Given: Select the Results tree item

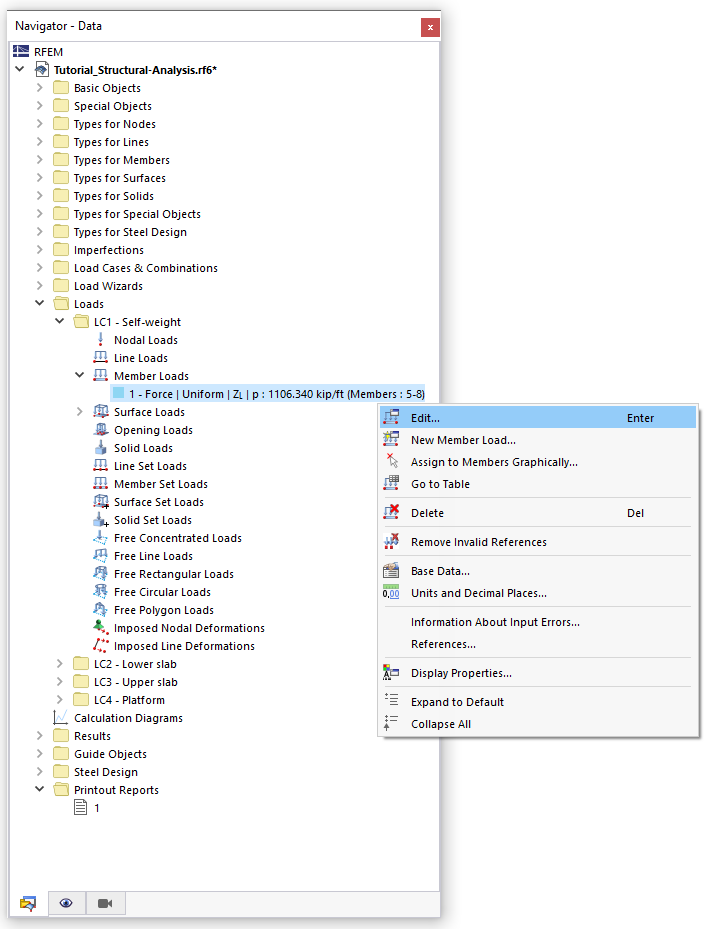Looking at the screenshot, I should (92, 736).
